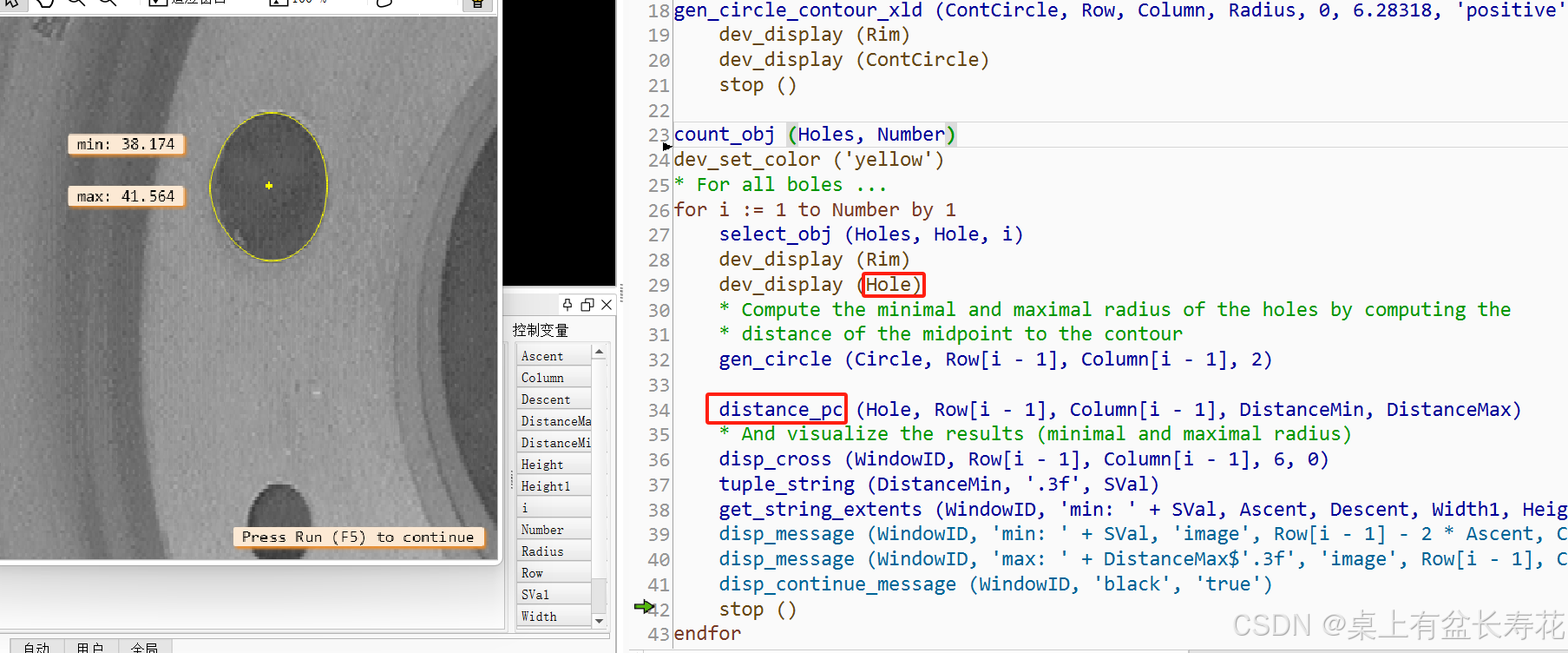Select the Ascent variable

click(x=554, y=356)
